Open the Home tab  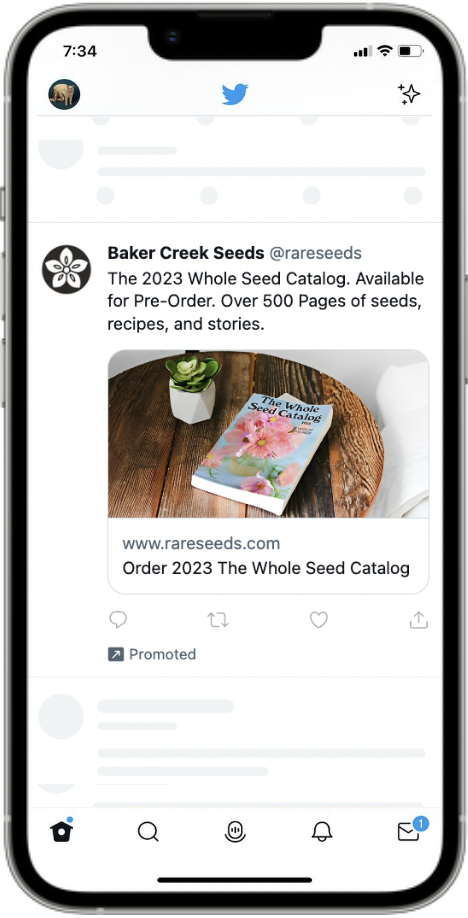pyautogui.click(x=62, y=831)
